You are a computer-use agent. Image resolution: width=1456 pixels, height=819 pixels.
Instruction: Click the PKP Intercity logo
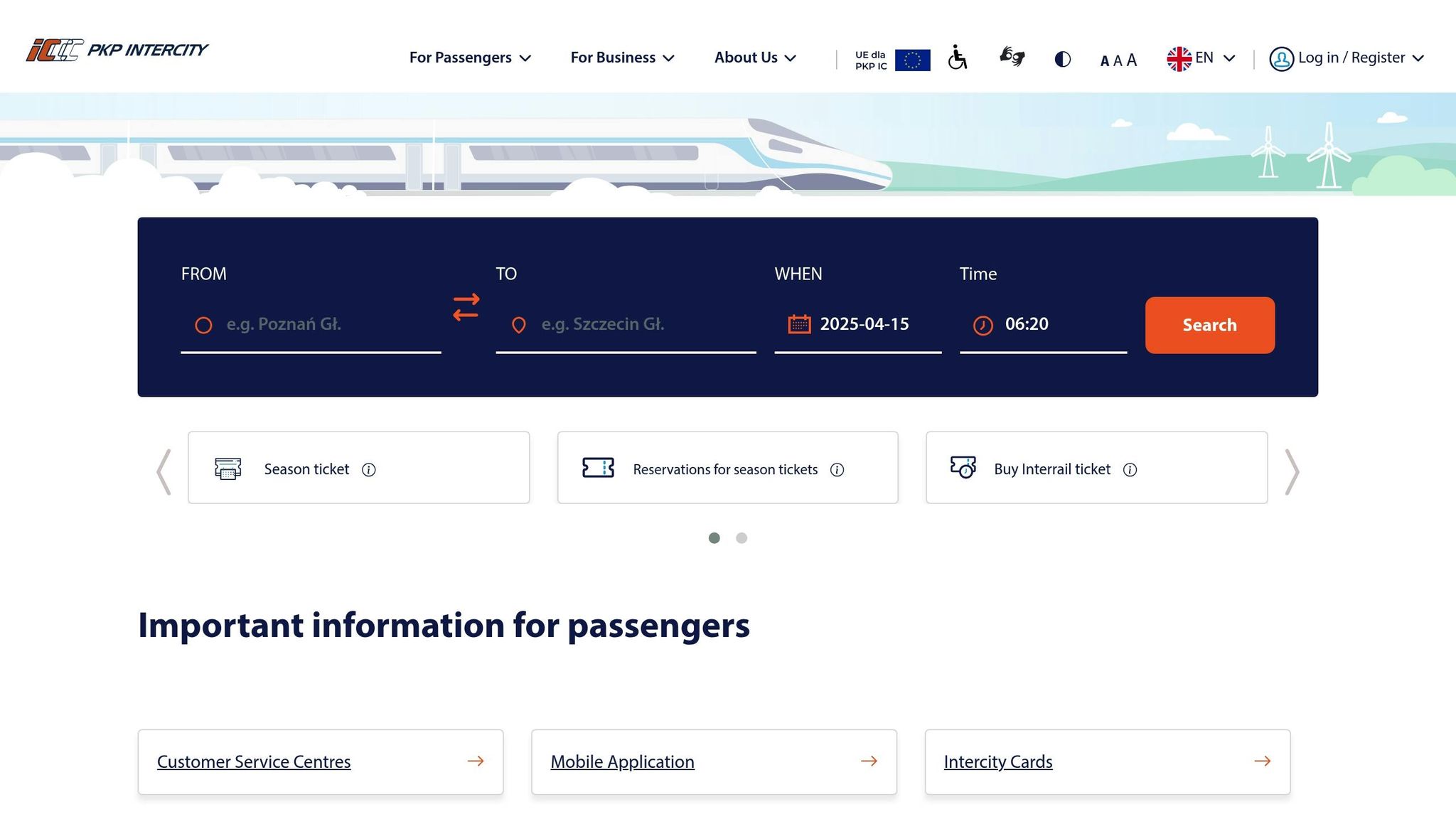tap(117, 50)
